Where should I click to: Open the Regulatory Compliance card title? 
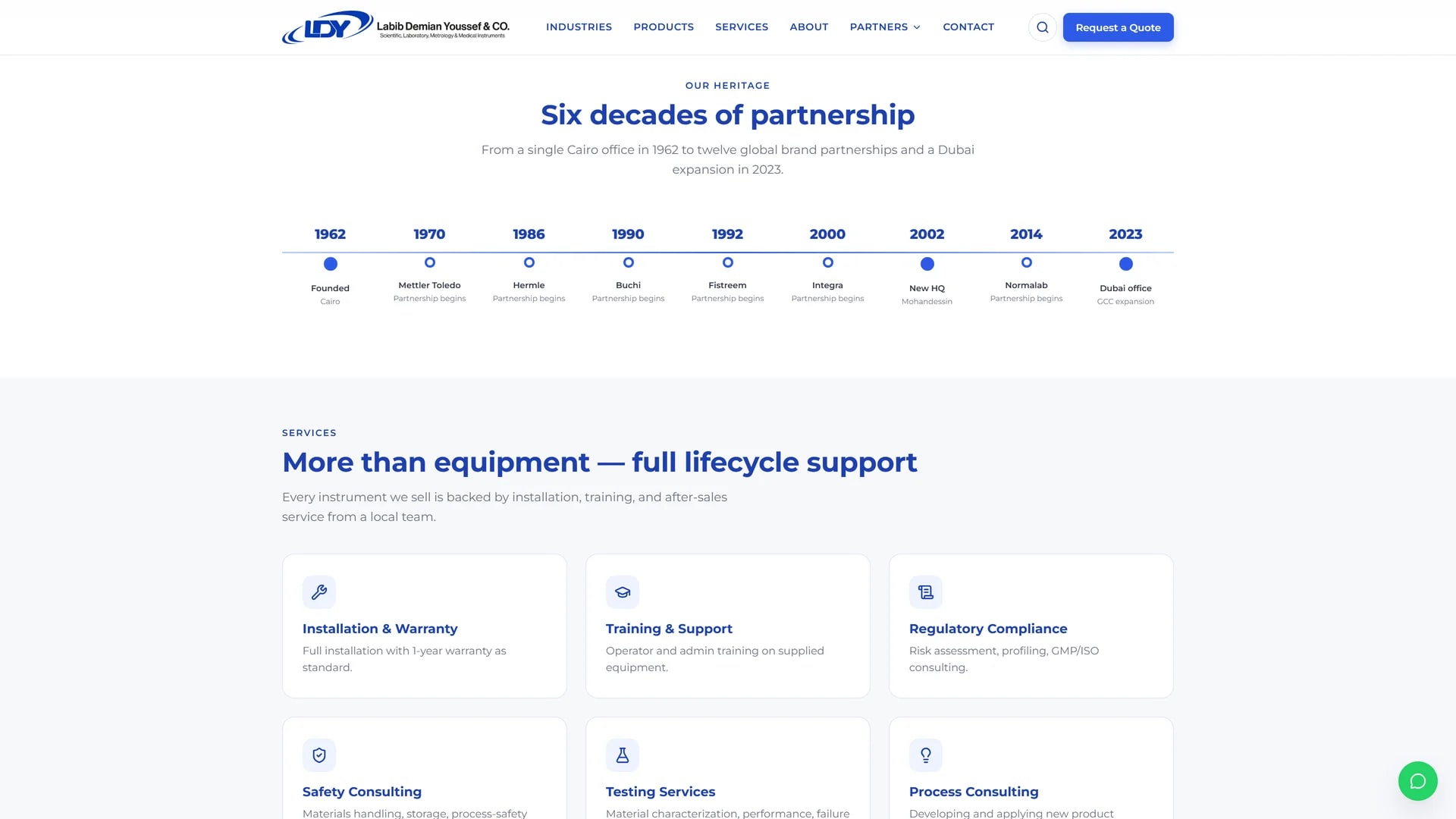coord(988,629)
